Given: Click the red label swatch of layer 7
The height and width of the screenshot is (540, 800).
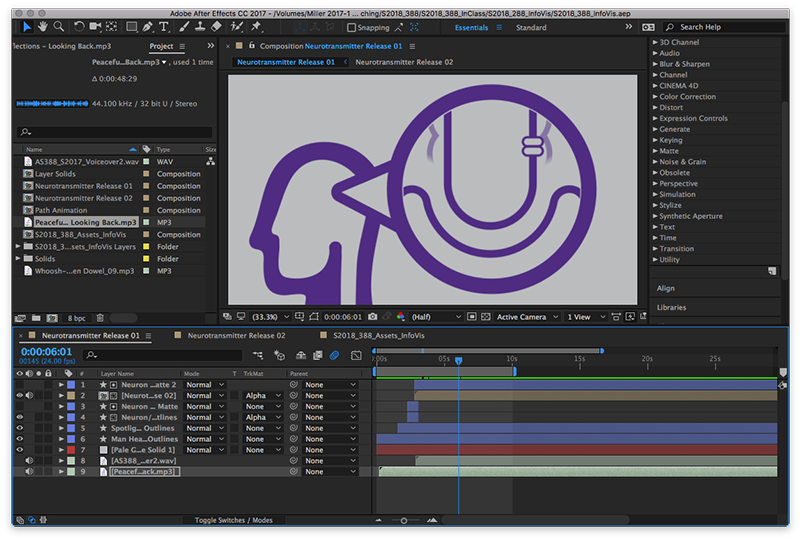Looking at the screenshot, I should [71, 450].
